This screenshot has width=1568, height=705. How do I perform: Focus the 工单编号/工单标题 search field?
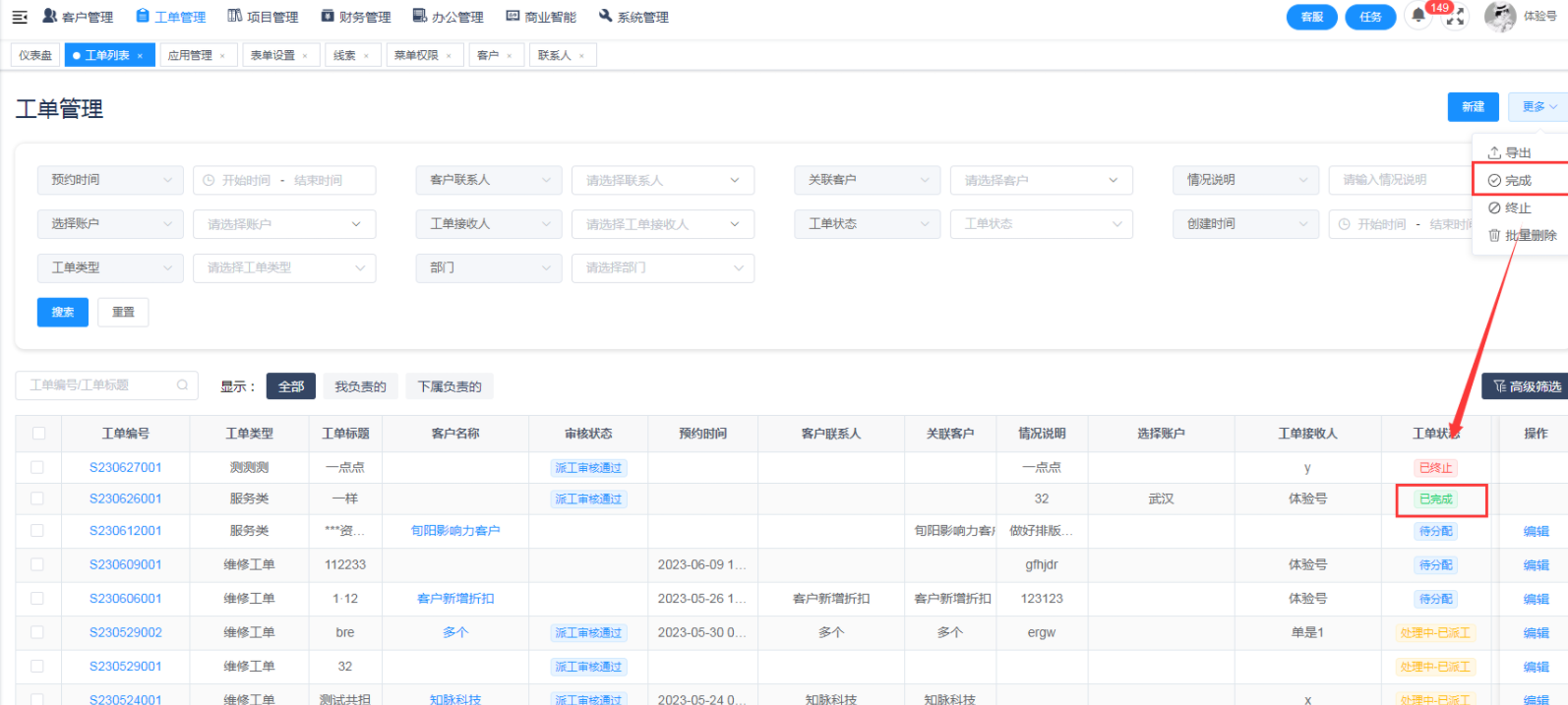point(106,385)
